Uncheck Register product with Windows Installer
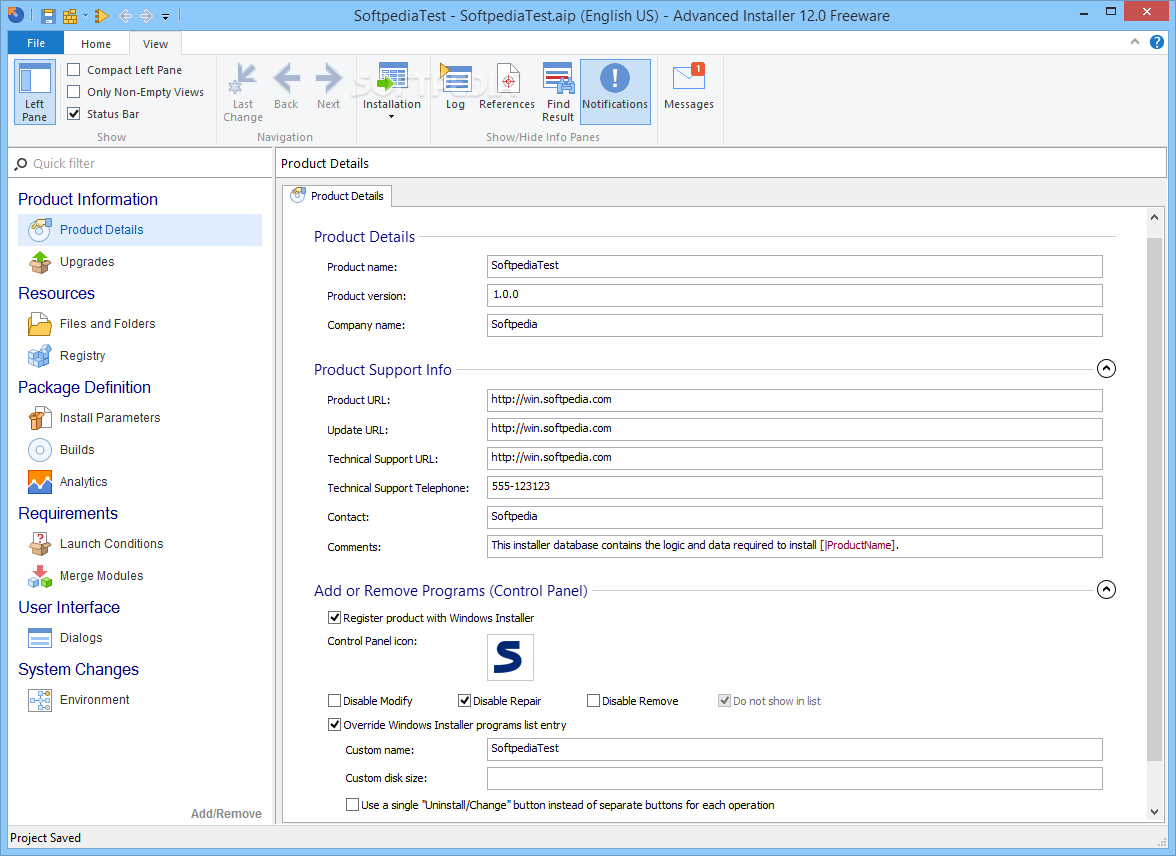The image size is (1176, 856). (x=334, y=618)
